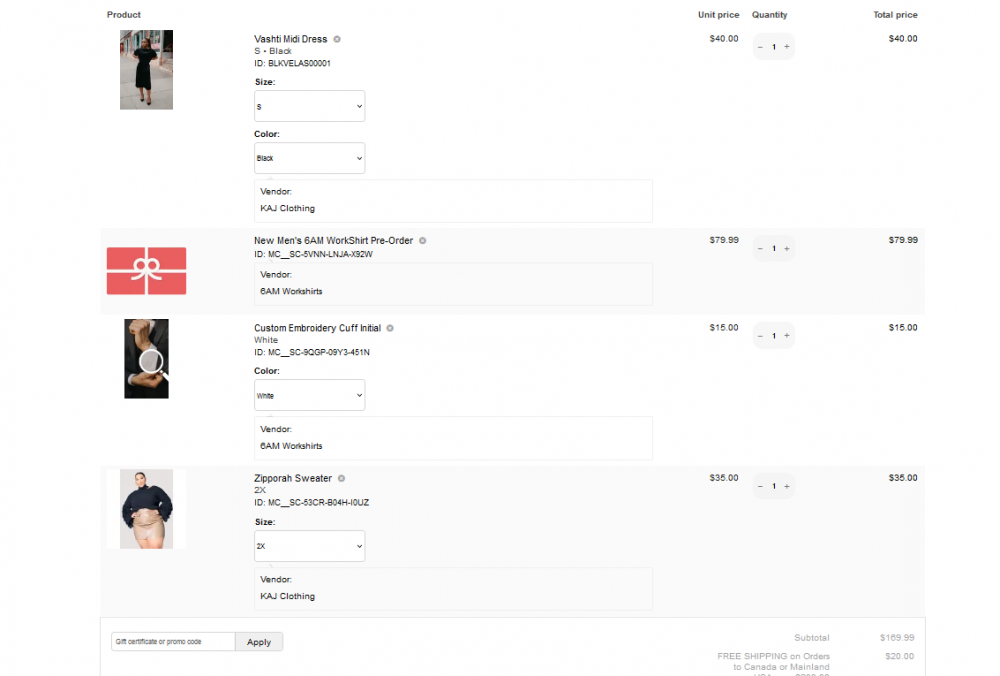1000x676 pixels.
Task: Increase quantity of Vashti Midi Dress
Action: (788, 46)
